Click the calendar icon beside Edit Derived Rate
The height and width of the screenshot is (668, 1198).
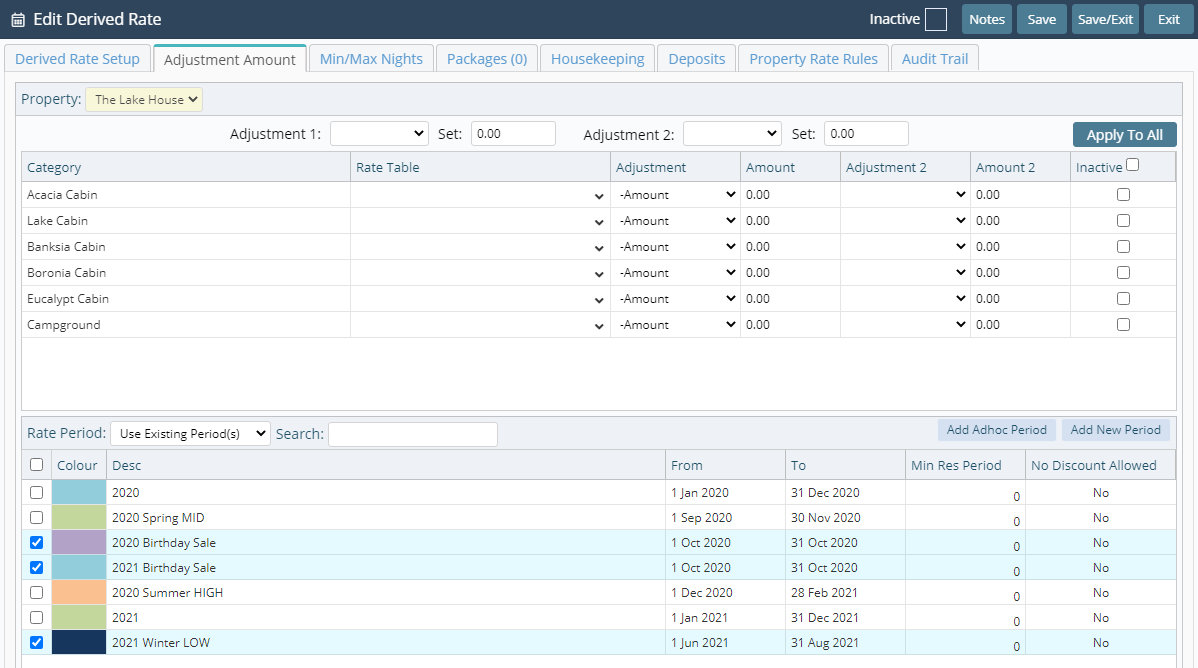(18, 20)
